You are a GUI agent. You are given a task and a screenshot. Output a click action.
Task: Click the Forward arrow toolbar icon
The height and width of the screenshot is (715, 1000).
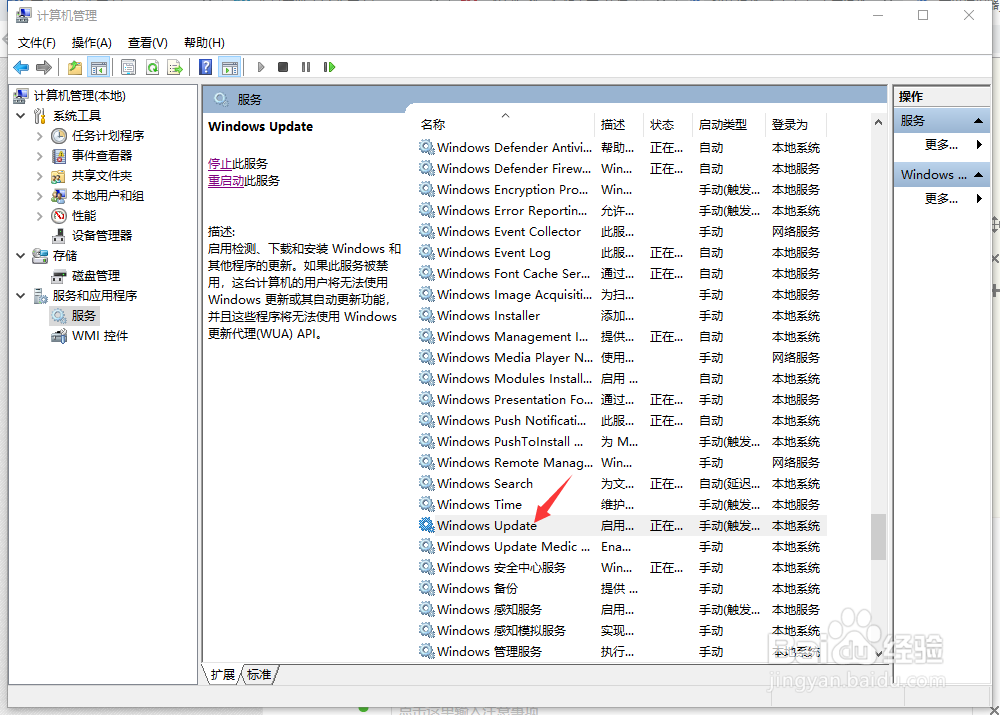click(44, 67)
